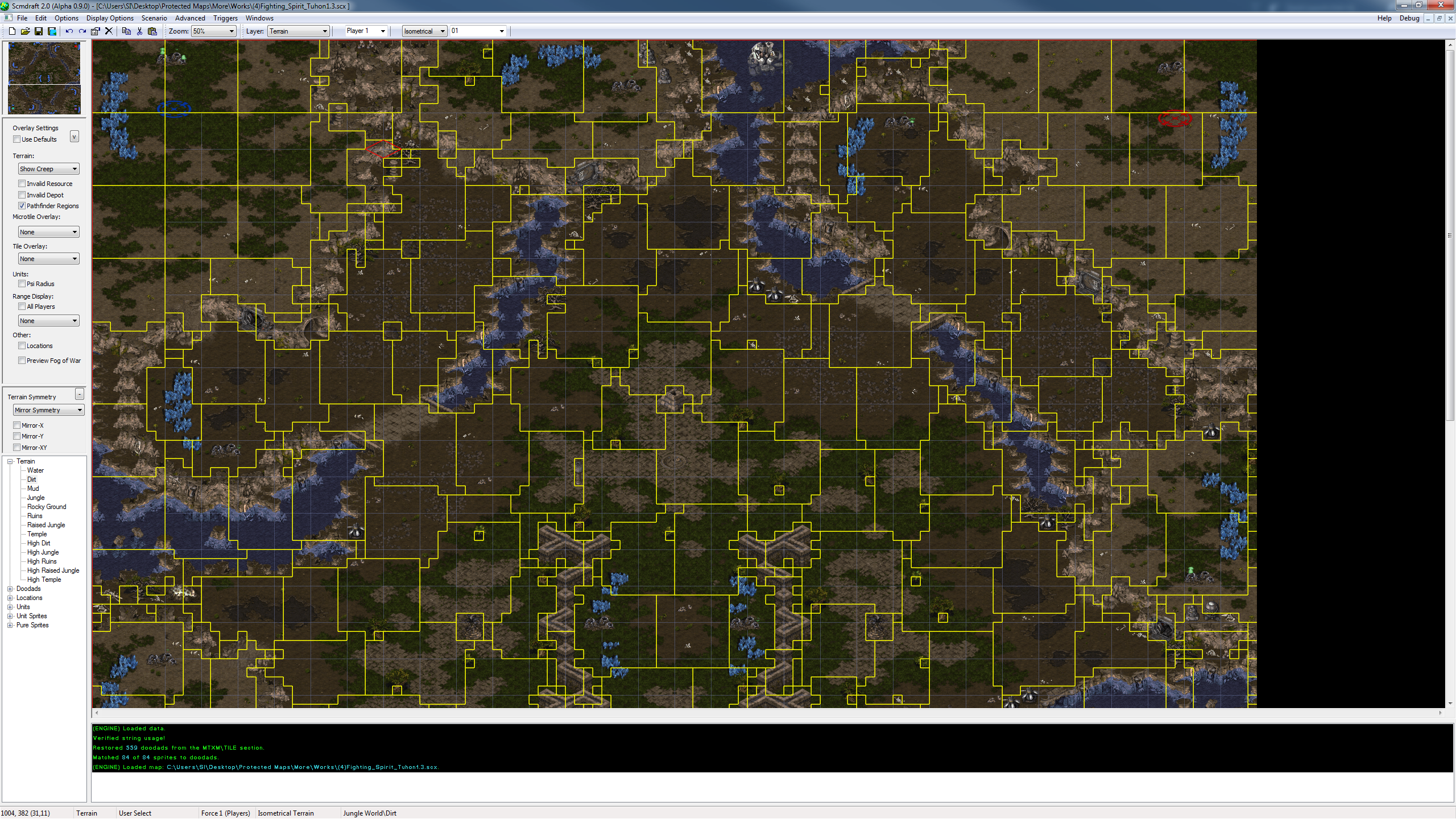Click the Cut scissors icon
The height and width of the screenshot is (819, 1456).
click(x=139, y=31)
